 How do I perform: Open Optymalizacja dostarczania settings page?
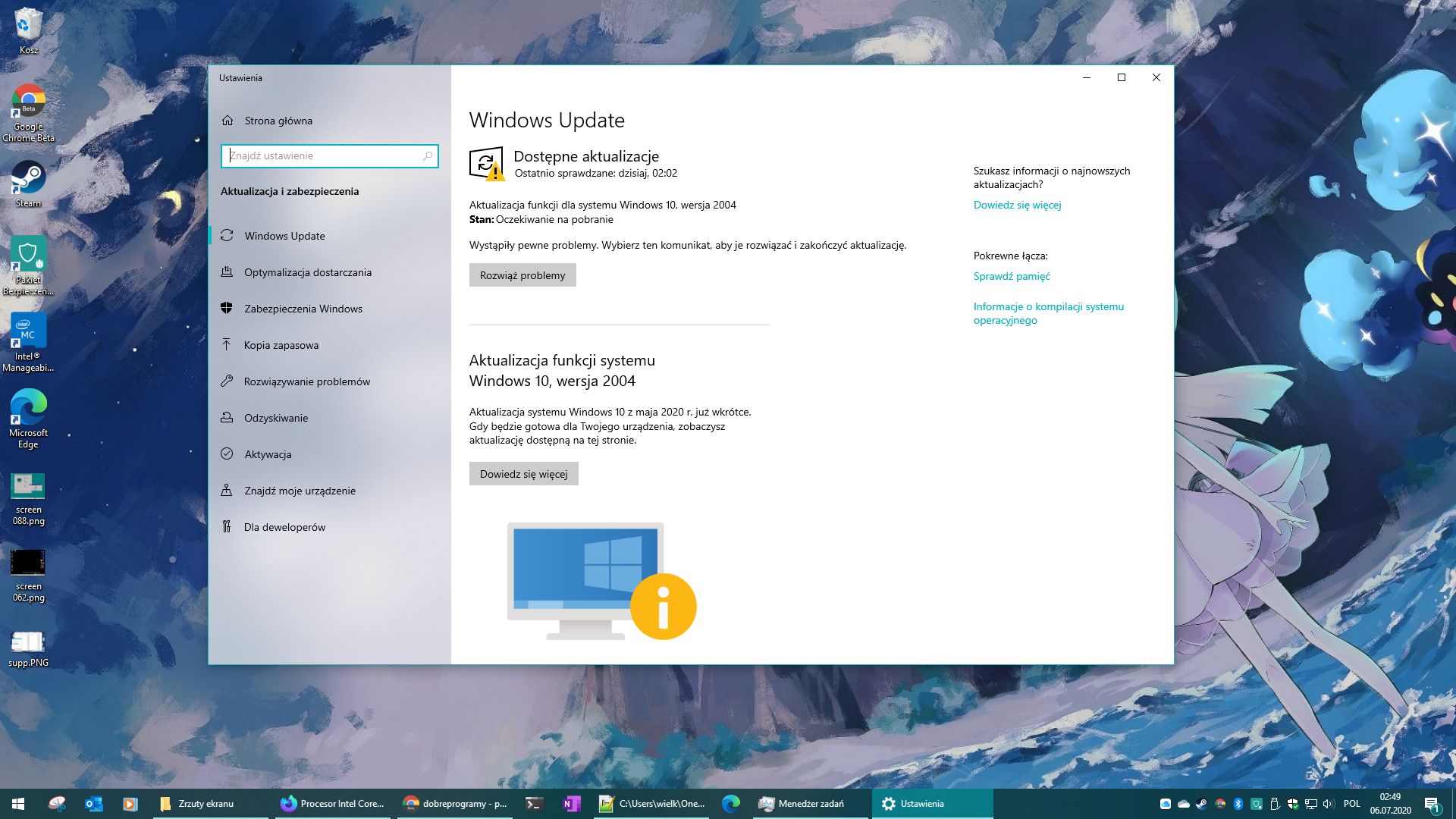(x=307, y=272)
